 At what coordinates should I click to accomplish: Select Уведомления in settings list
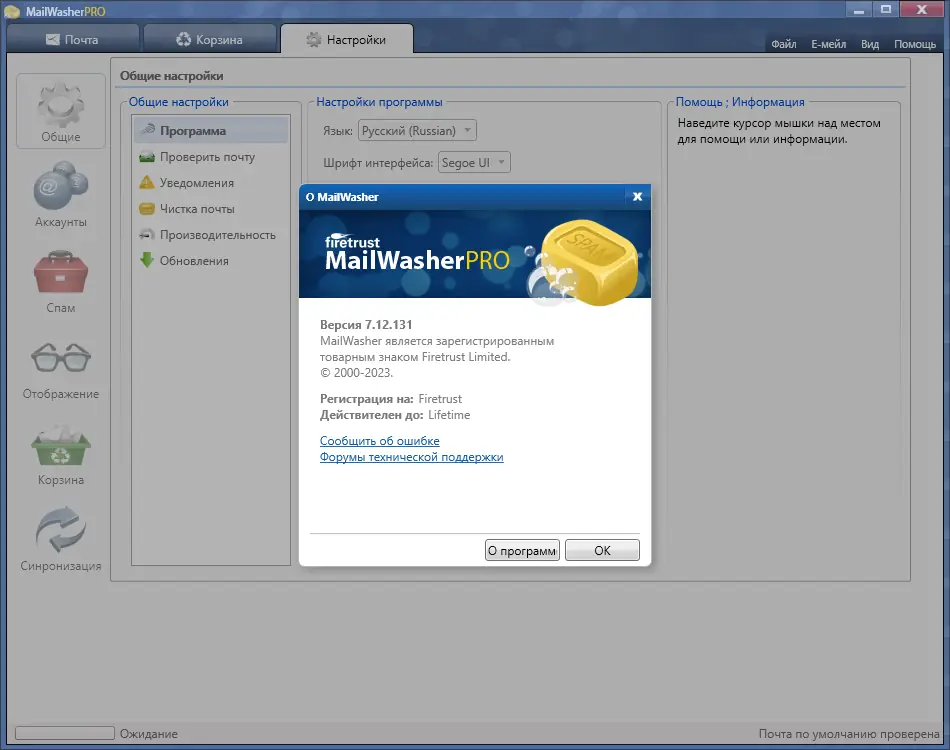point(211,182)
